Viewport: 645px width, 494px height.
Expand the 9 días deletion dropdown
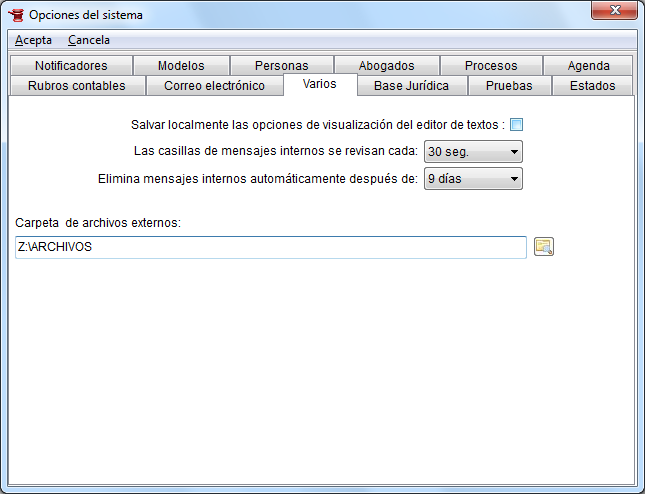coord(473,179)
